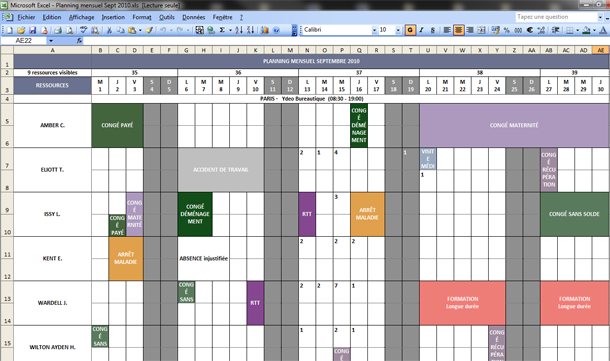Open the Name Box dropdown arrow
Screen dimensions: 610x361
(51, 40)
